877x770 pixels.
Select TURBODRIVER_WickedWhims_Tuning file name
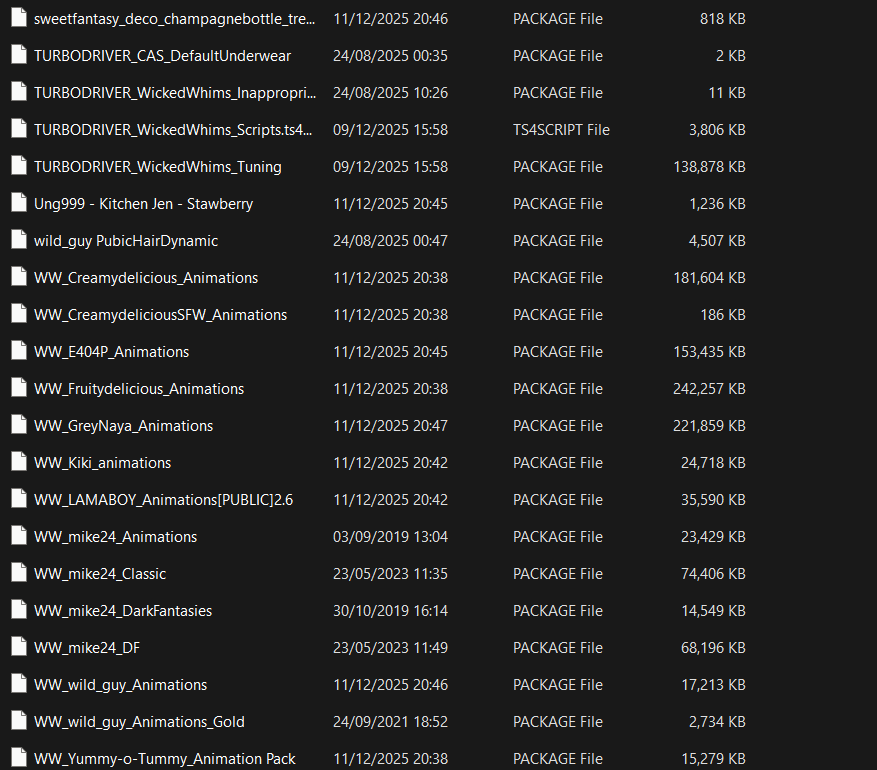point(158,167)
